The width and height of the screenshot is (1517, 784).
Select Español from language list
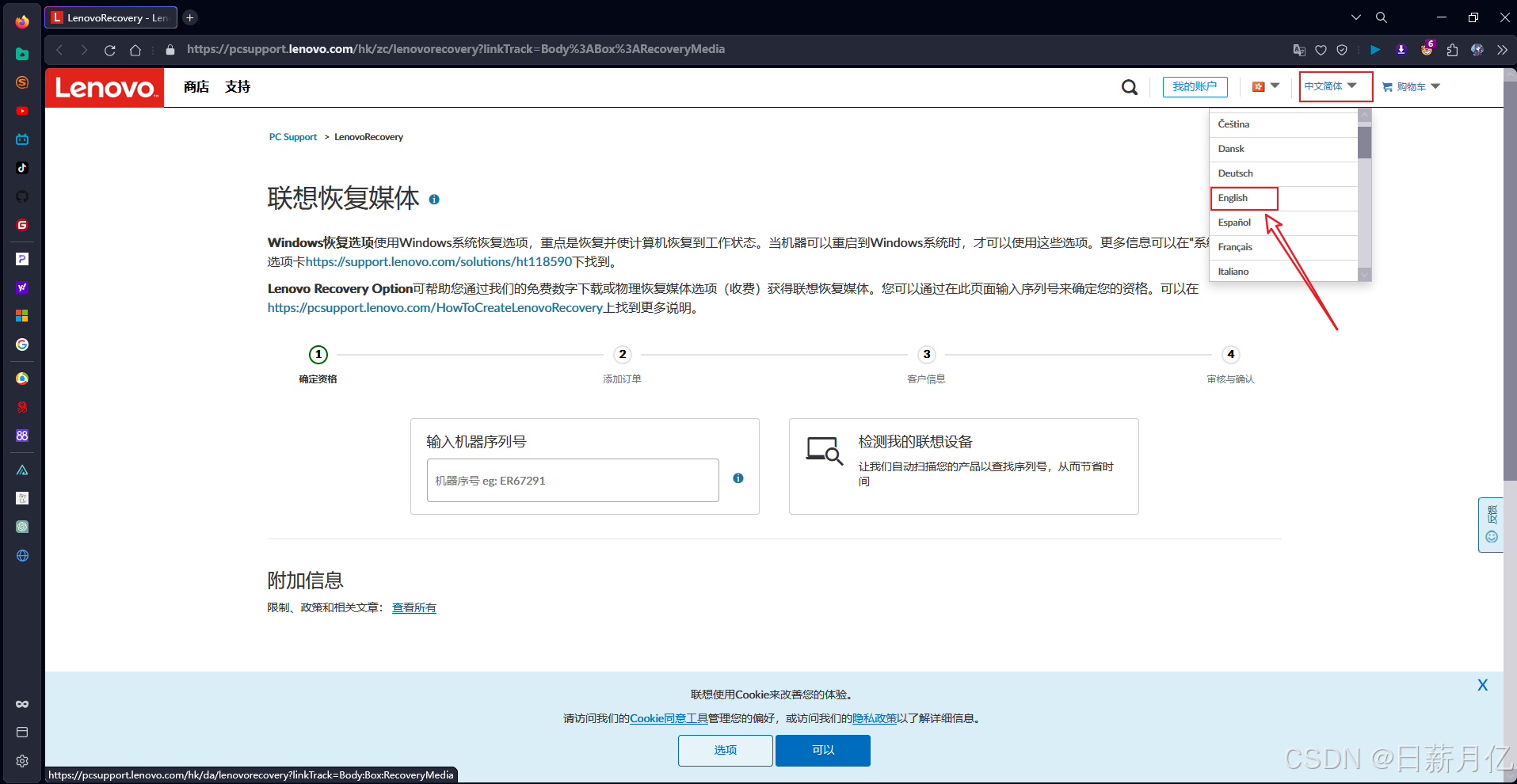coord(1283,223)
